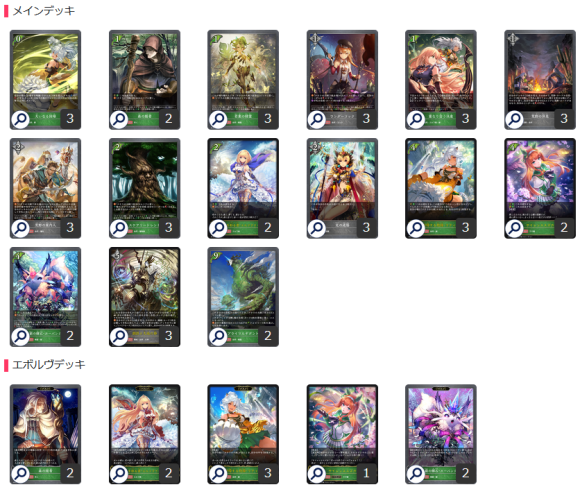
Task: Select the orange-haired girl on purple main deck card
Action: pos(540,188)
